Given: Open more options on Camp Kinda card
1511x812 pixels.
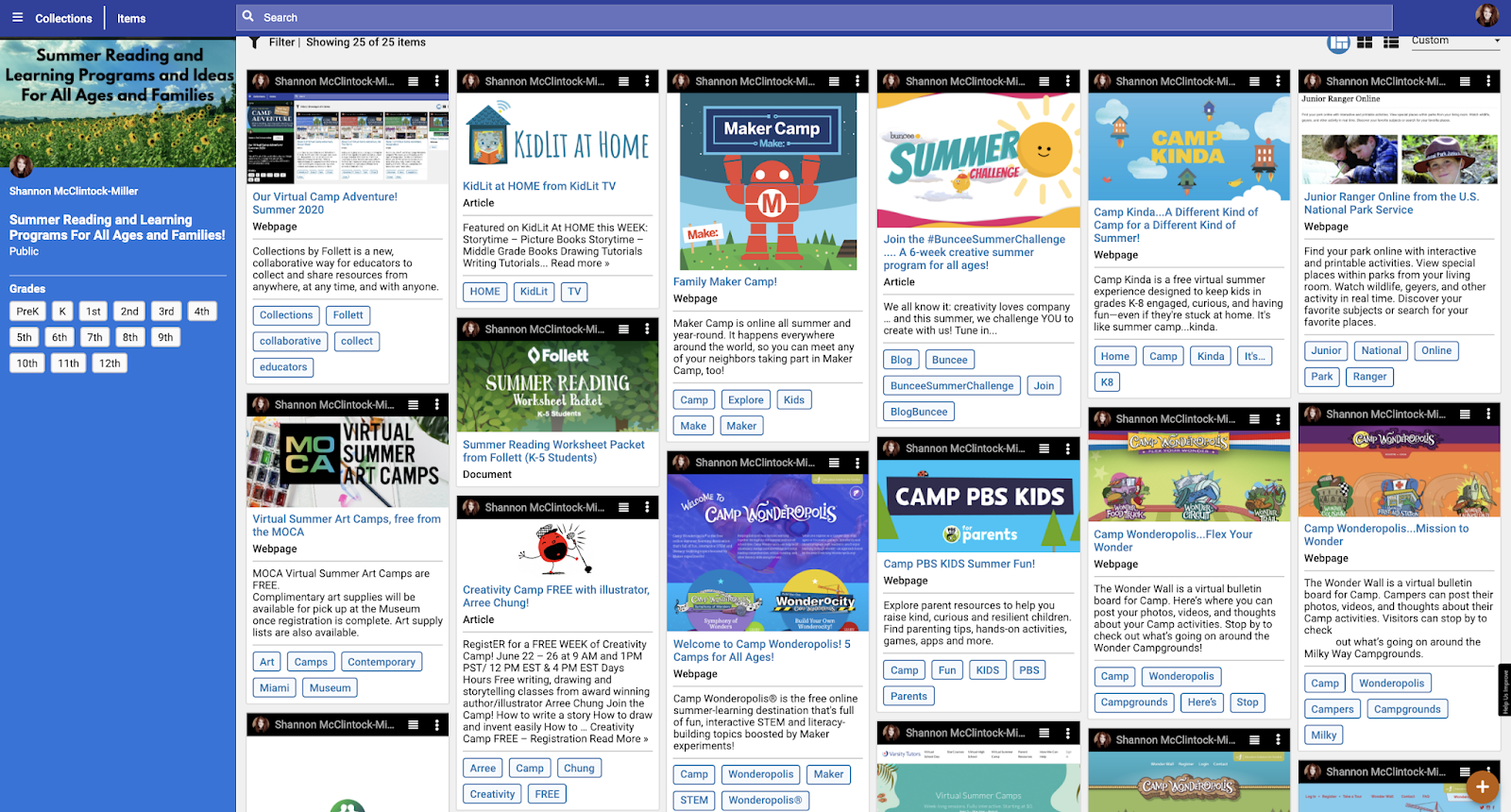Looking at the screenshot, I should click(x=1278, y=81).
